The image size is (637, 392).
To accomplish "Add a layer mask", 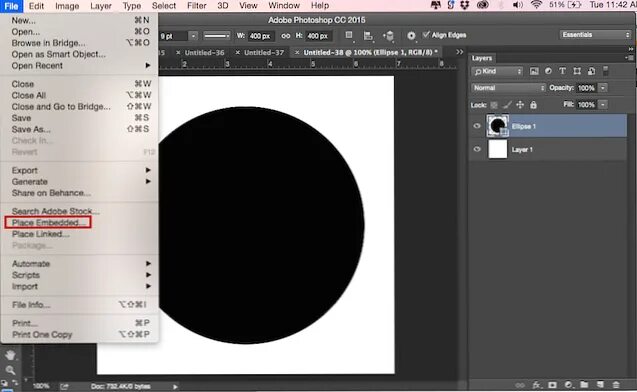I will point(552,385).
